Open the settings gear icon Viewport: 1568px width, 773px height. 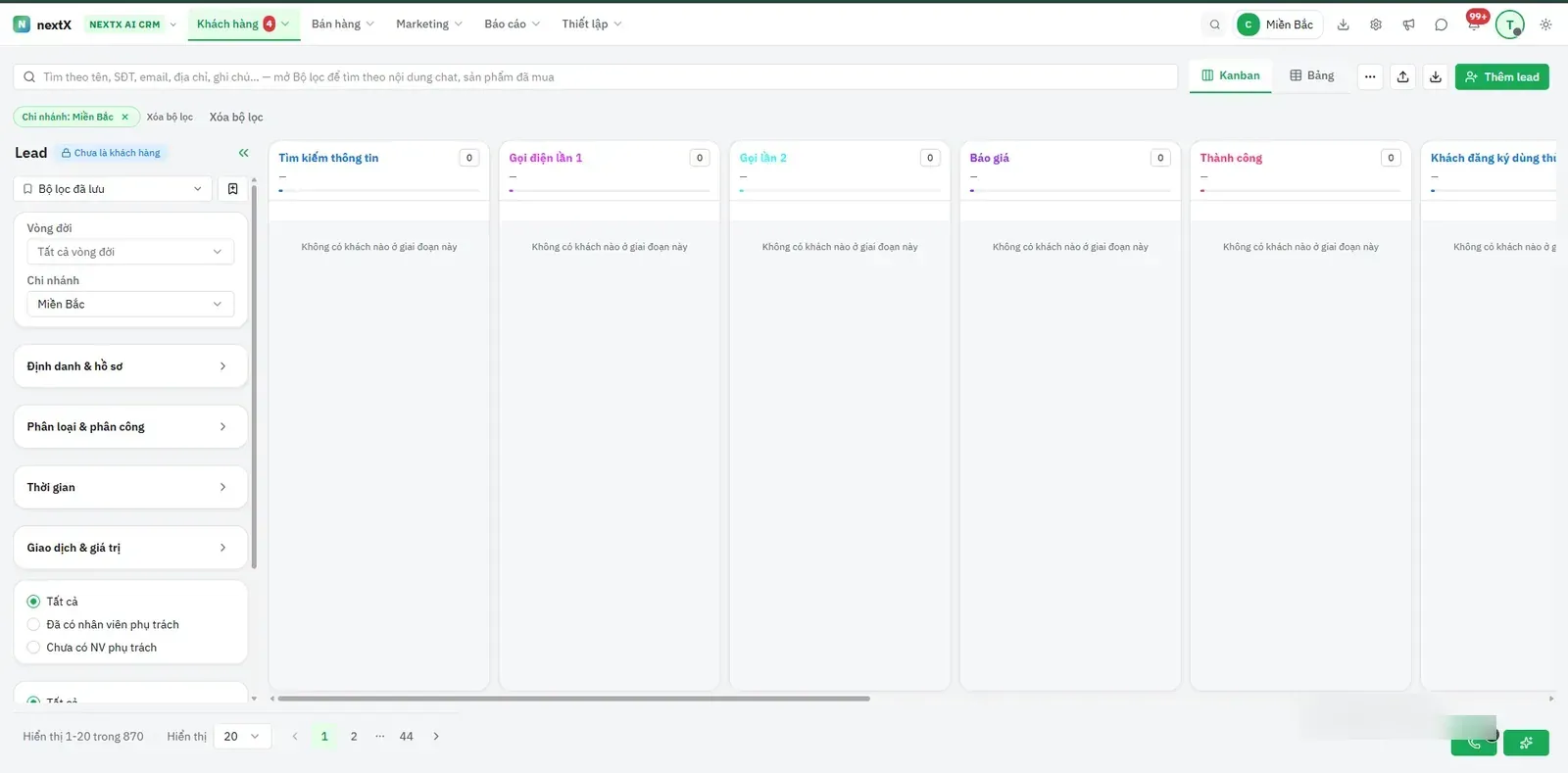1376,24
